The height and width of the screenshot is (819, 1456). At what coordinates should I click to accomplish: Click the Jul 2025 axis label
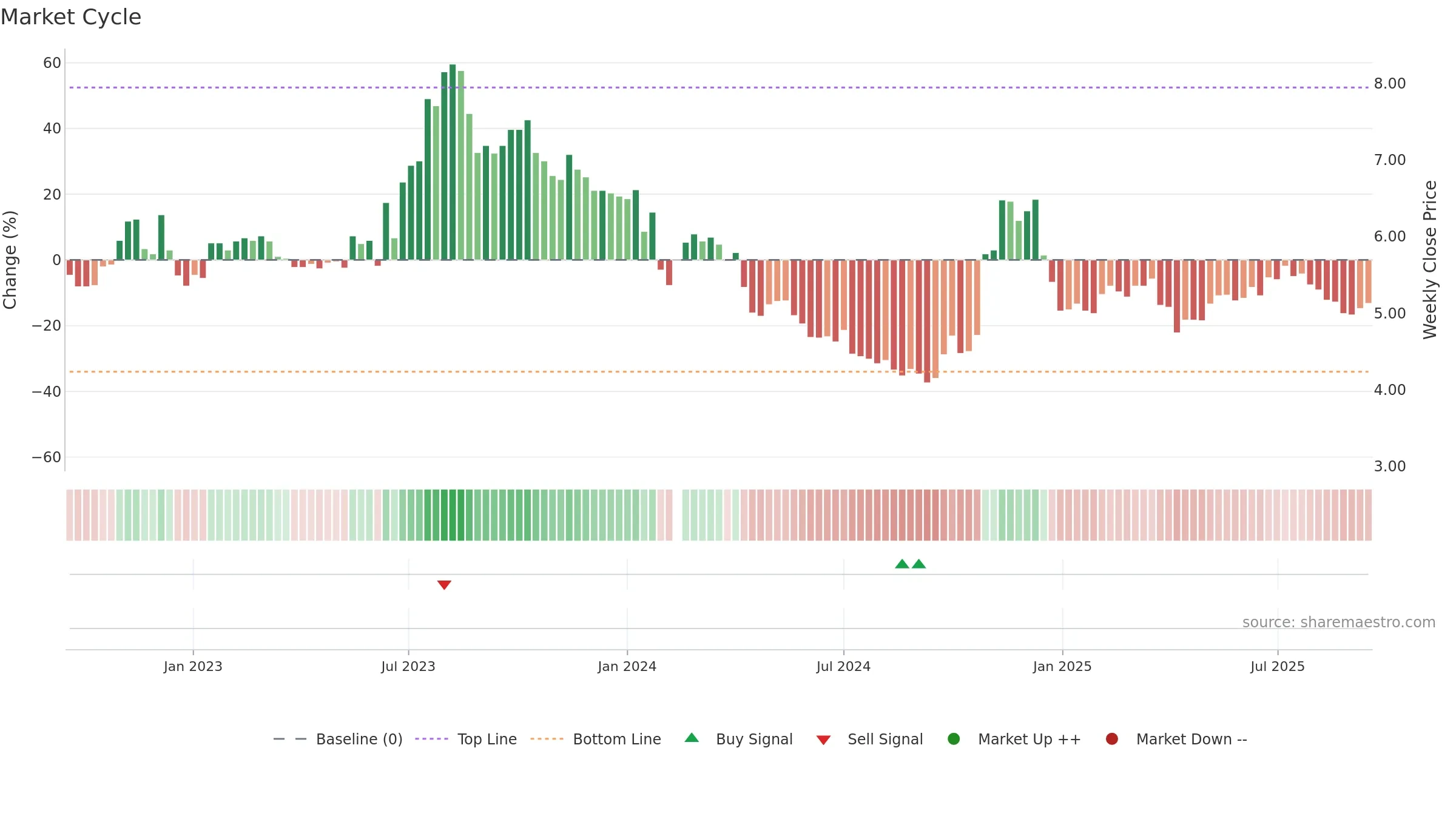1278,666
